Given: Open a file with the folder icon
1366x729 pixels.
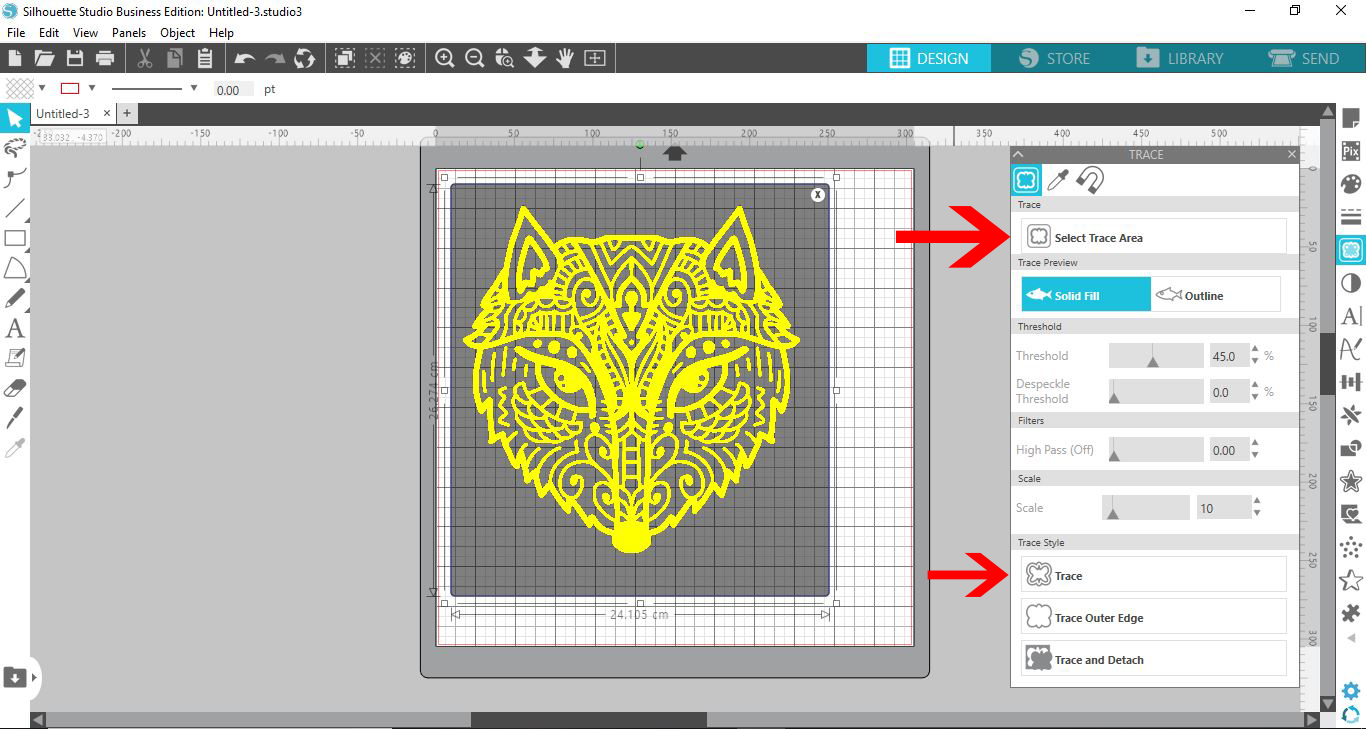Looking at the screenshot, I should click(44, 58).
